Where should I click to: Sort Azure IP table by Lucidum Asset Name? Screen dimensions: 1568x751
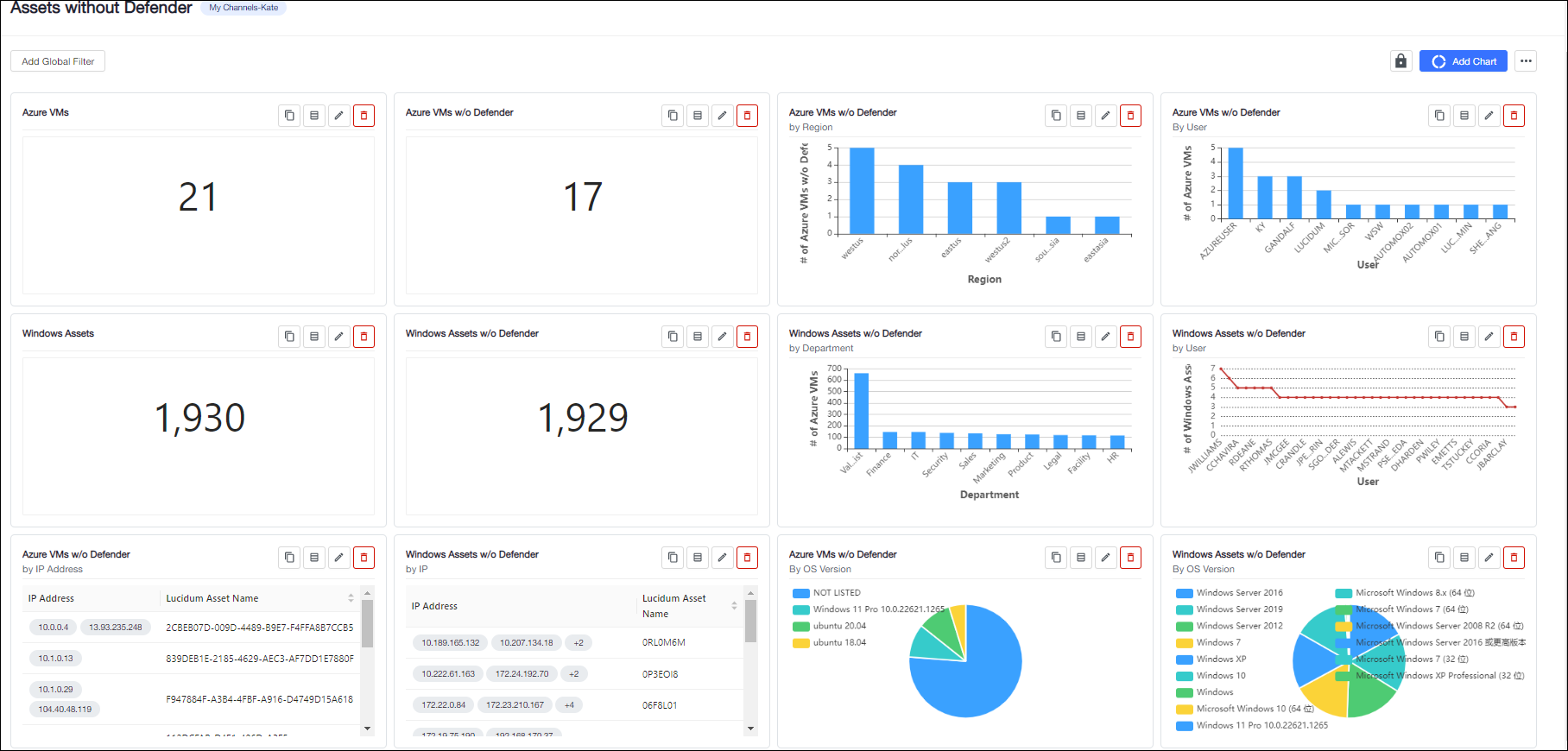pos(351,598)
